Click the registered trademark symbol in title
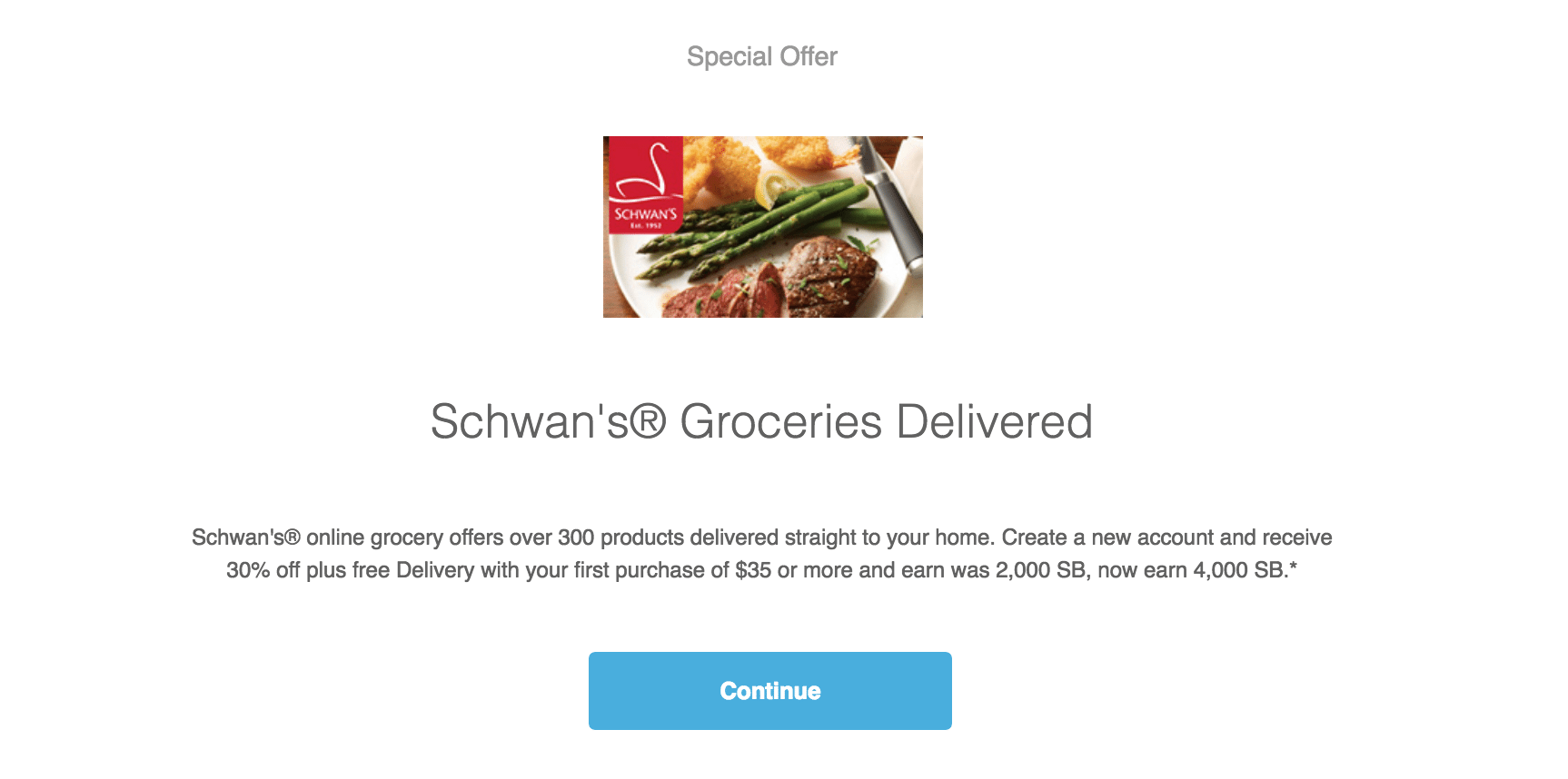Image resolution: width=1568 pixels, height=779 pixels. [648, 421]
